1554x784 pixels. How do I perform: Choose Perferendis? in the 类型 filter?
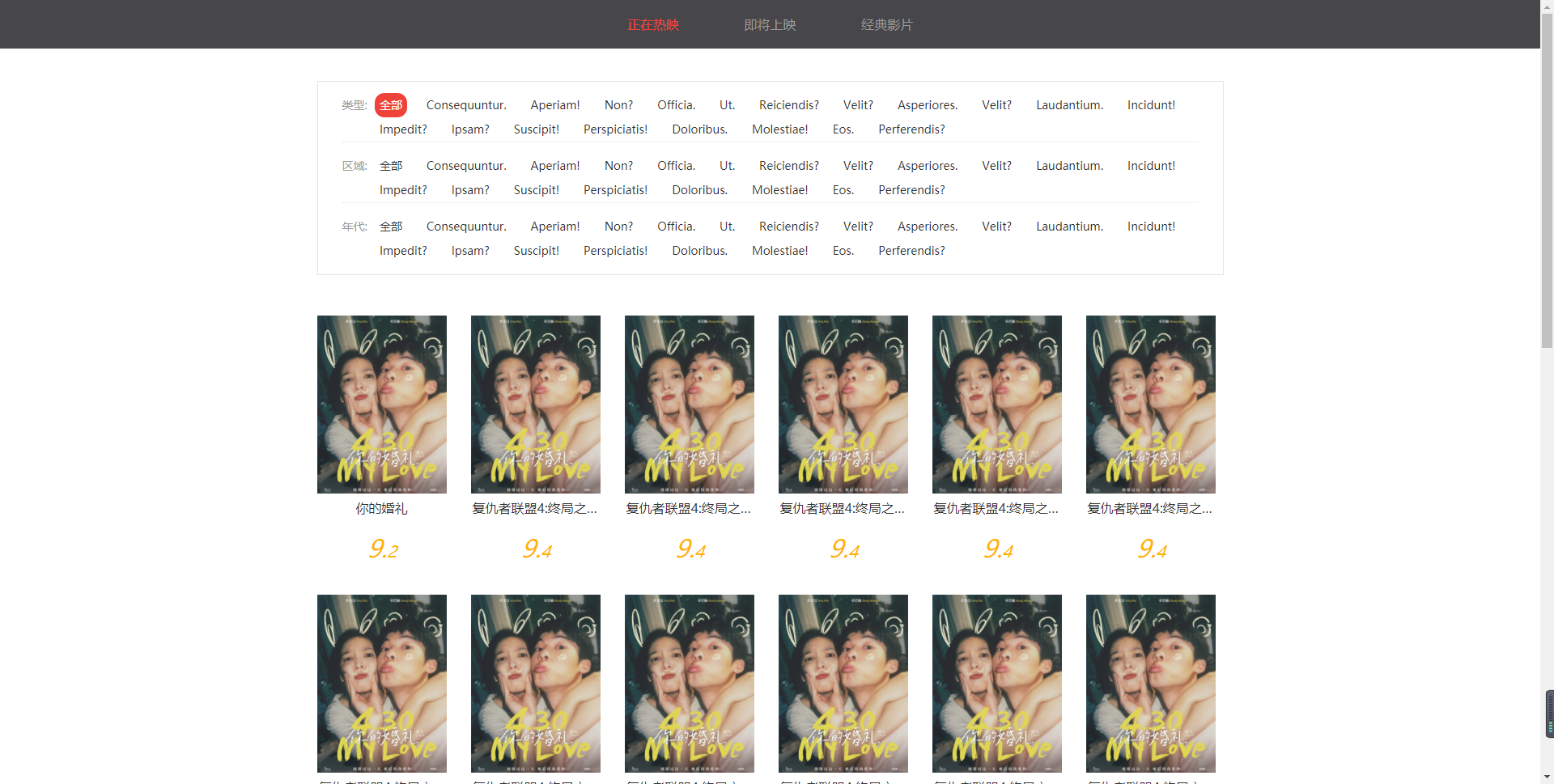pyautogui.click(x=911, y=129)
